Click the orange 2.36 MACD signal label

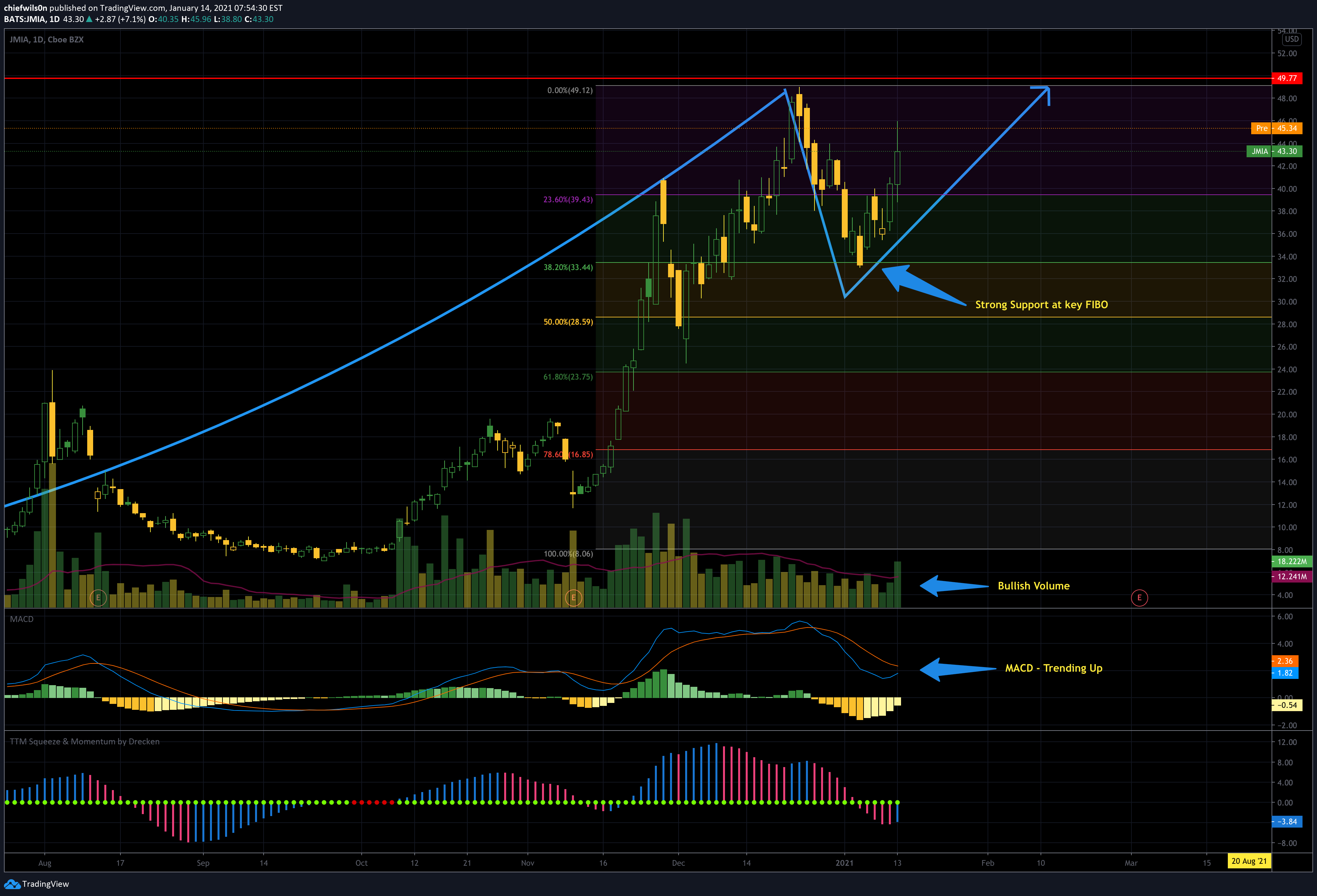point(1285,661)
